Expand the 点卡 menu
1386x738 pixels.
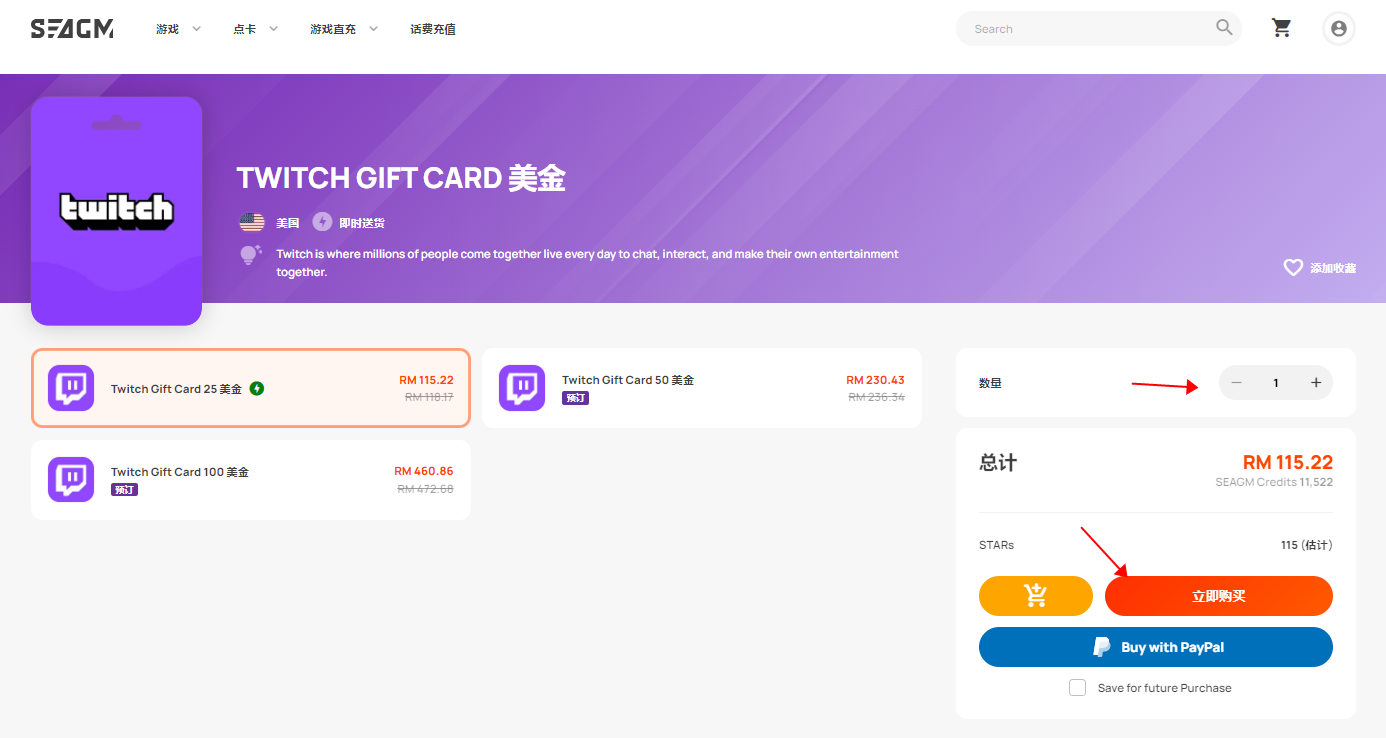(x=256, y=29)
